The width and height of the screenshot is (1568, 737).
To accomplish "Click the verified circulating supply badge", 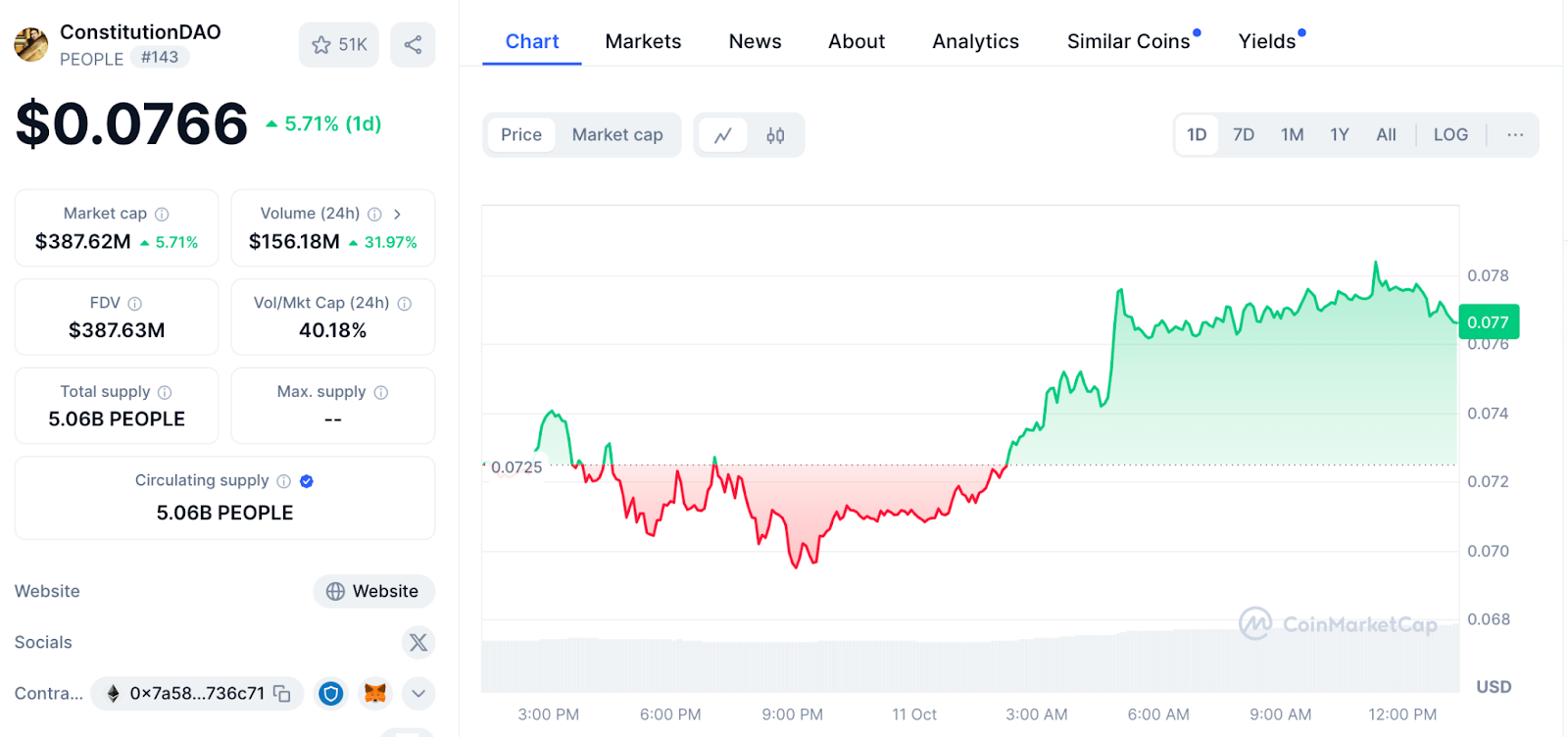I will coord(307,481).
